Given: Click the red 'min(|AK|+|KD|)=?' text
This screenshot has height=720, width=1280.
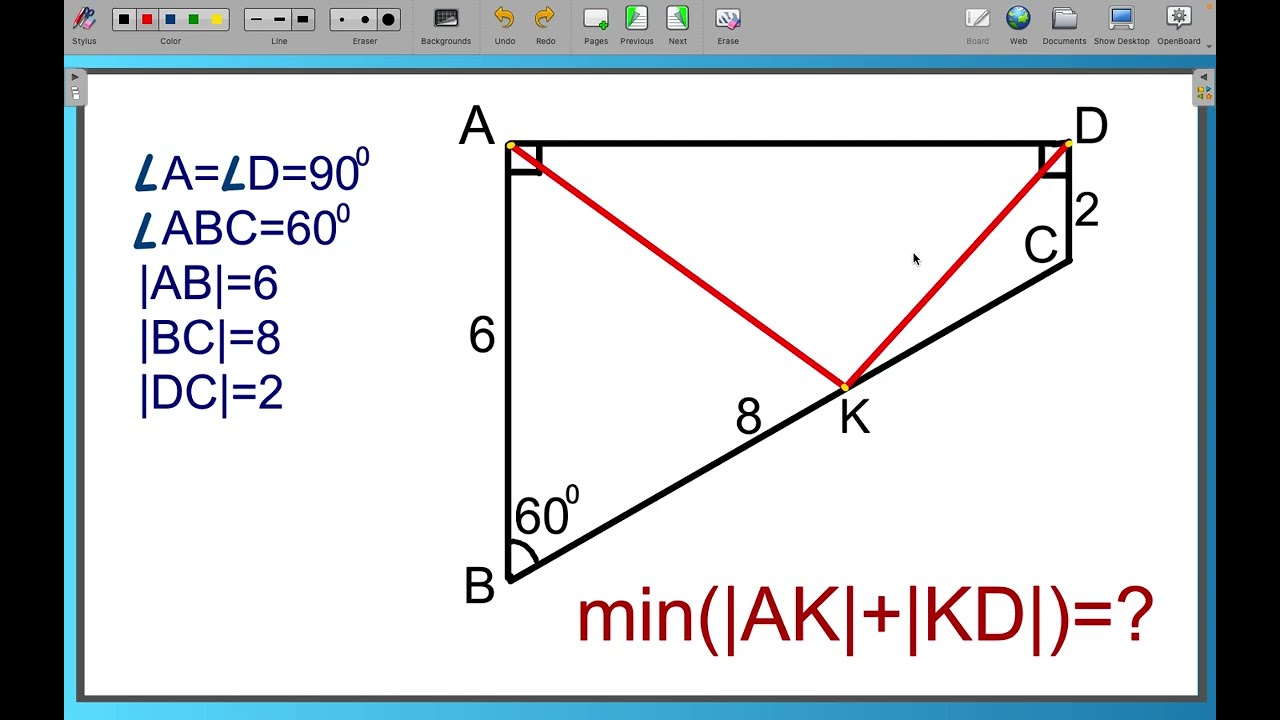Looking at the screenshot, I should [x=866, y=619].
